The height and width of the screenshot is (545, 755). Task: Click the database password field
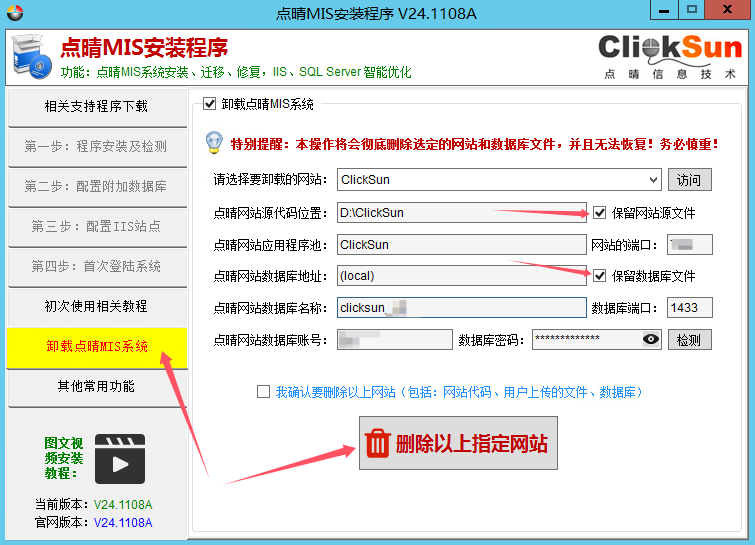(x=597, y=339)
